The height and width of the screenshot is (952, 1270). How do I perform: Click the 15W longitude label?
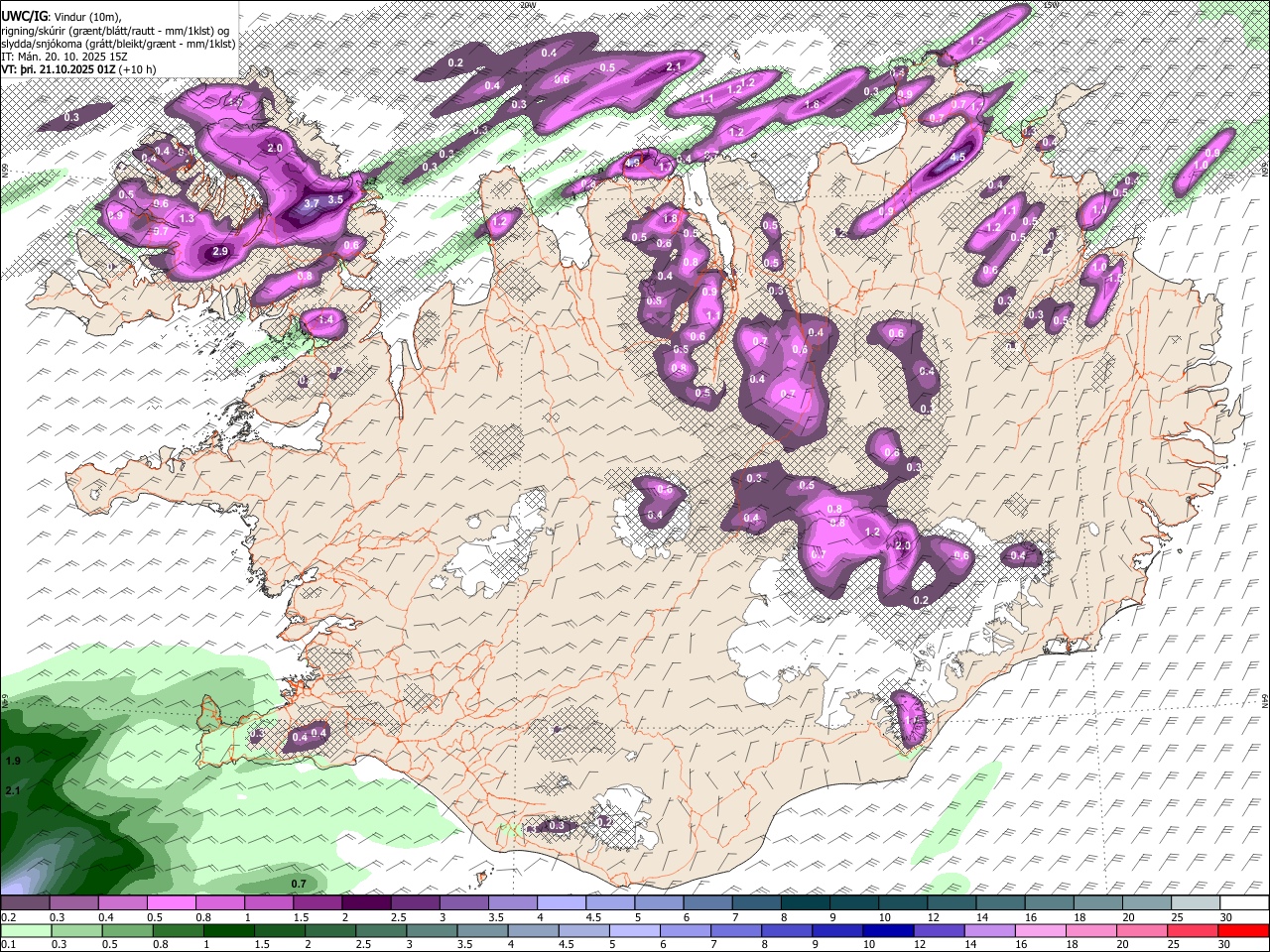click(1051, 5)
